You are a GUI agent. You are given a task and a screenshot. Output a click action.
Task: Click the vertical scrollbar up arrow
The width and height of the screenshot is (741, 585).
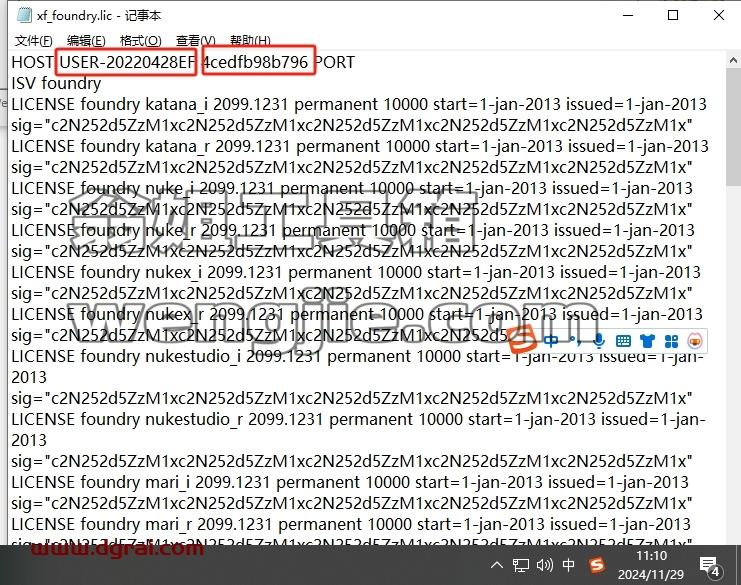733,60
